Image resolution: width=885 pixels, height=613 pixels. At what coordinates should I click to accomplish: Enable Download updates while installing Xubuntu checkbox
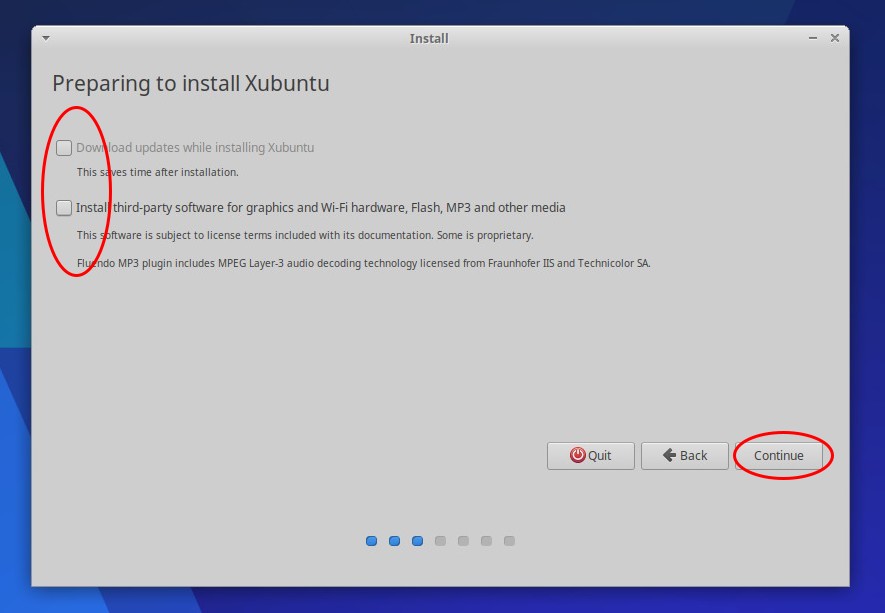pos(64,148)
